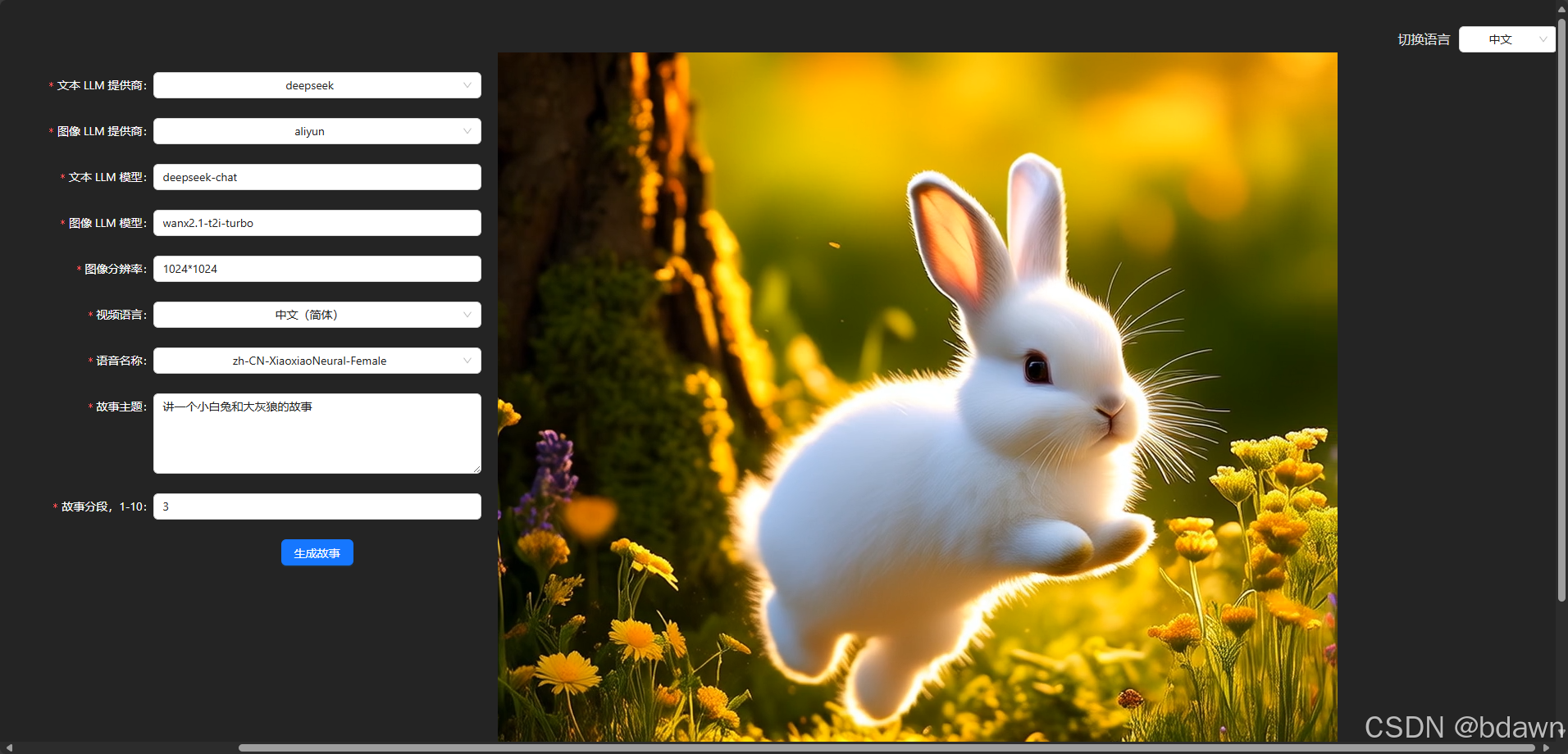Open the 文本 LLM 提供商 dropdown showing deepseek

coord(317,85)
